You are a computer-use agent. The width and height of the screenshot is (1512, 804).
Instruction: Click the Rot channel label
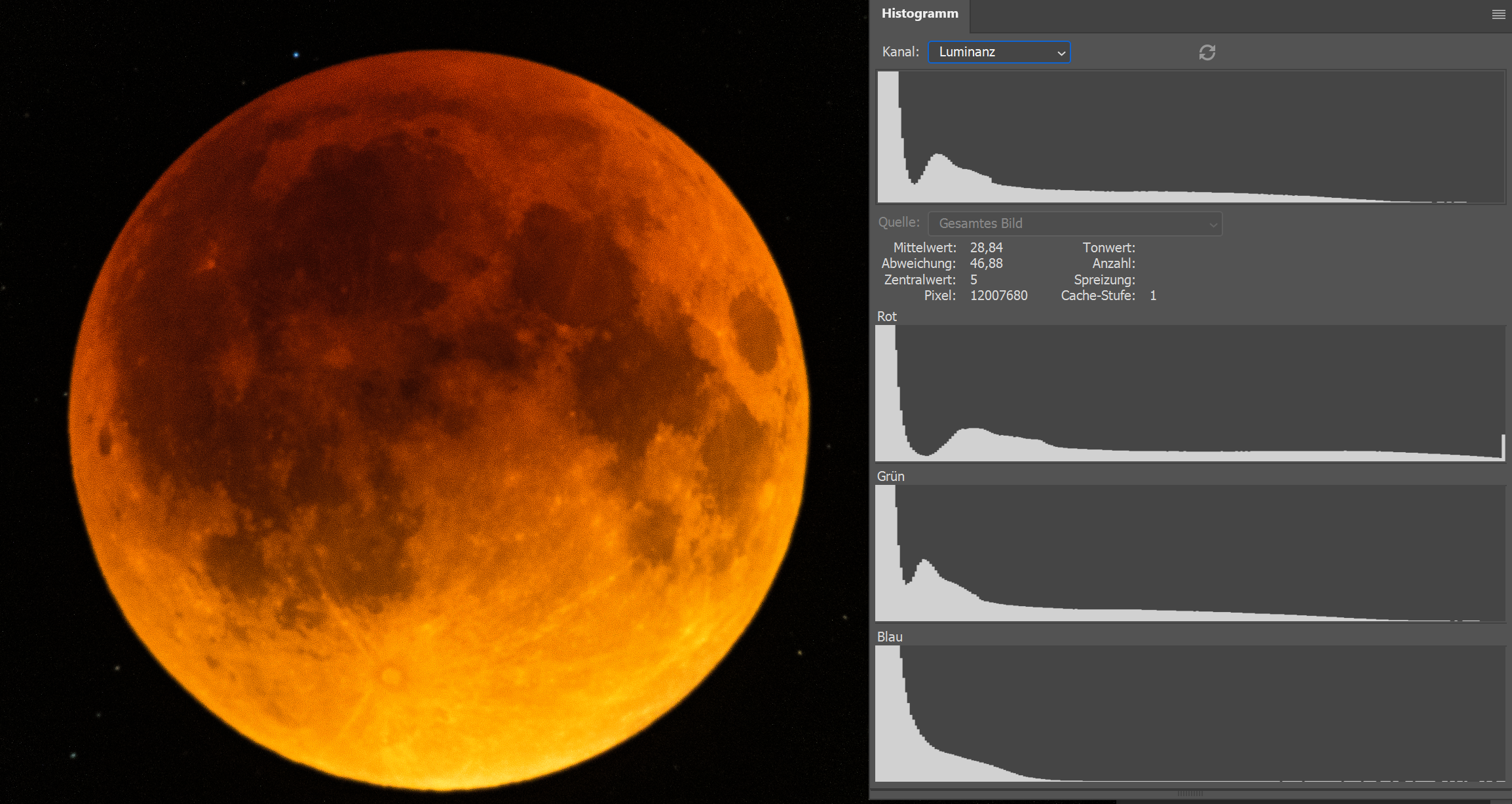coord(886,316)
